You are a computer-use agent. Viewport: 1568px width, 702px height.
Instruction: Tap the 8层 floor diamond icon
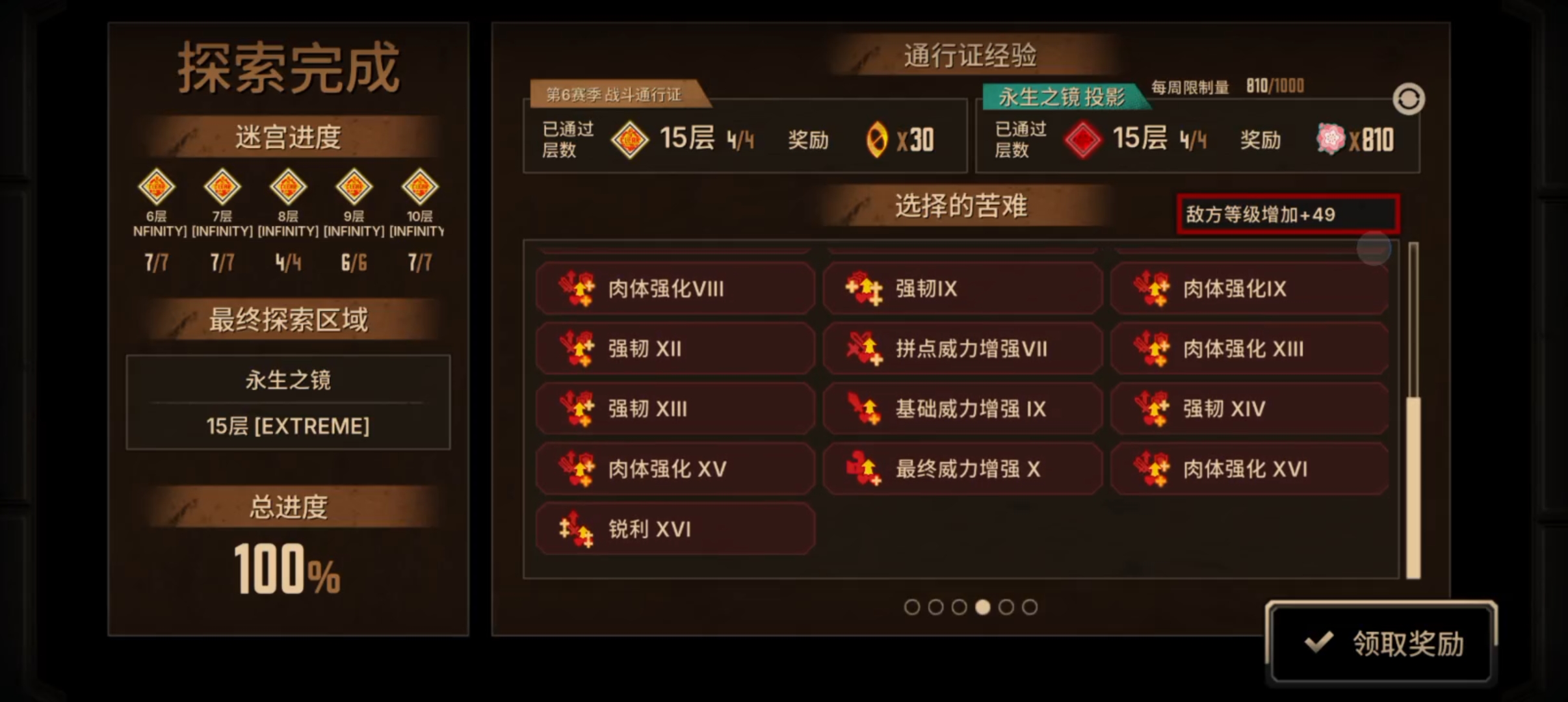tap(288, 187)
